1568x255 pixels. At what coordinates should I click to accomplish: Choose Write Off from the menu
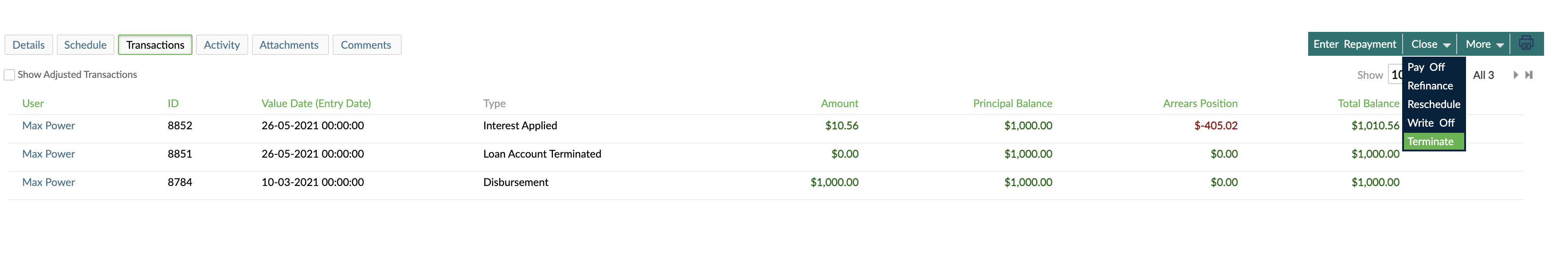tap(1430, 123)
